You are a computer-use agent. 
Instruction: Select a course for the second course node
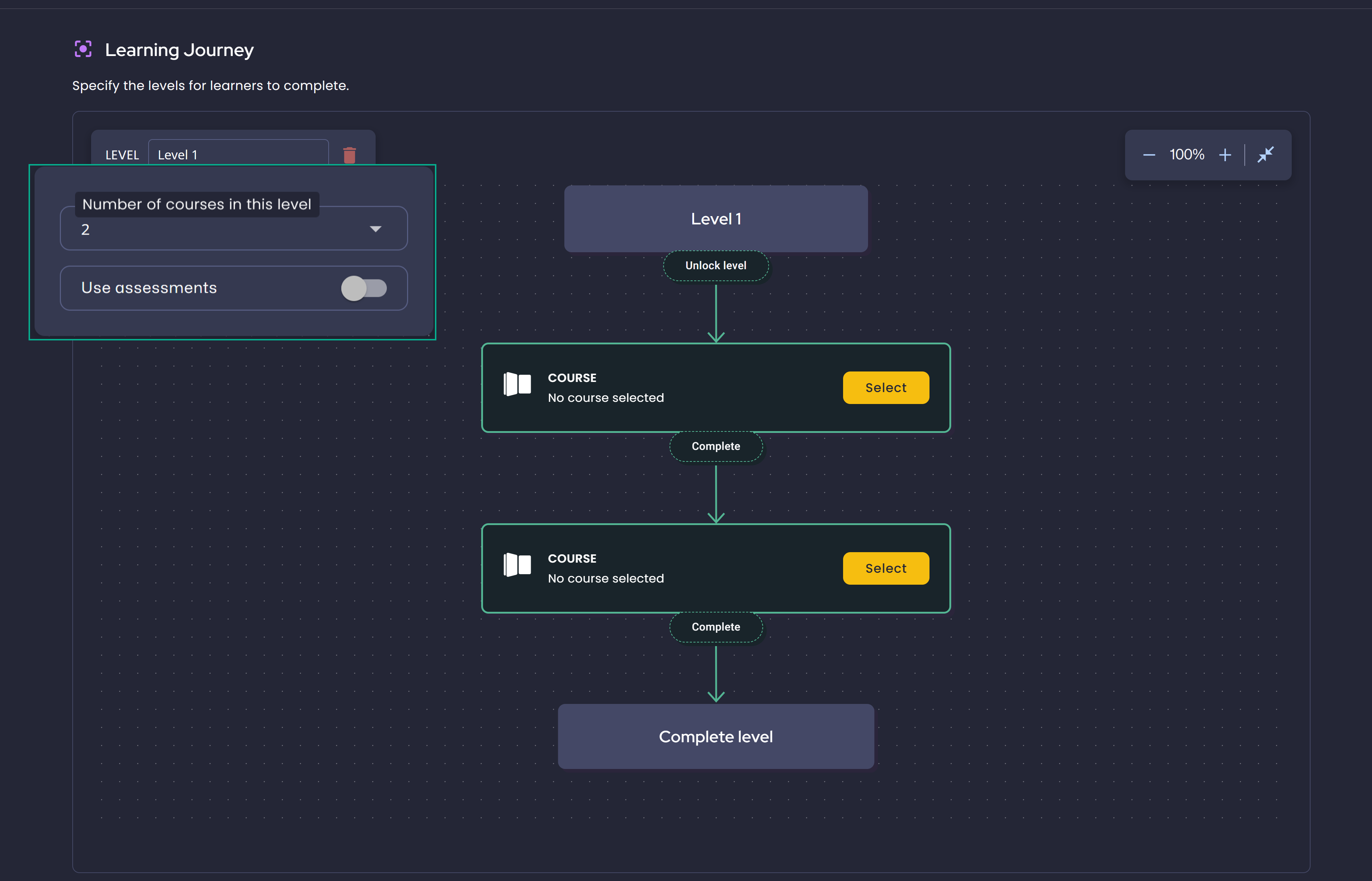[x=885, y=568]
